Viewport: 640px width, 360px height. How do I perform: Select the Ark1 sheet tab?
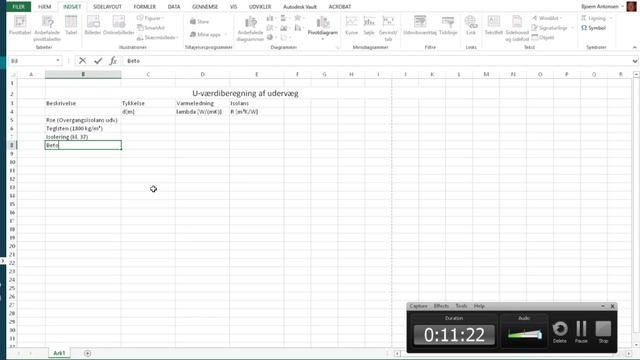coord(59,353)
